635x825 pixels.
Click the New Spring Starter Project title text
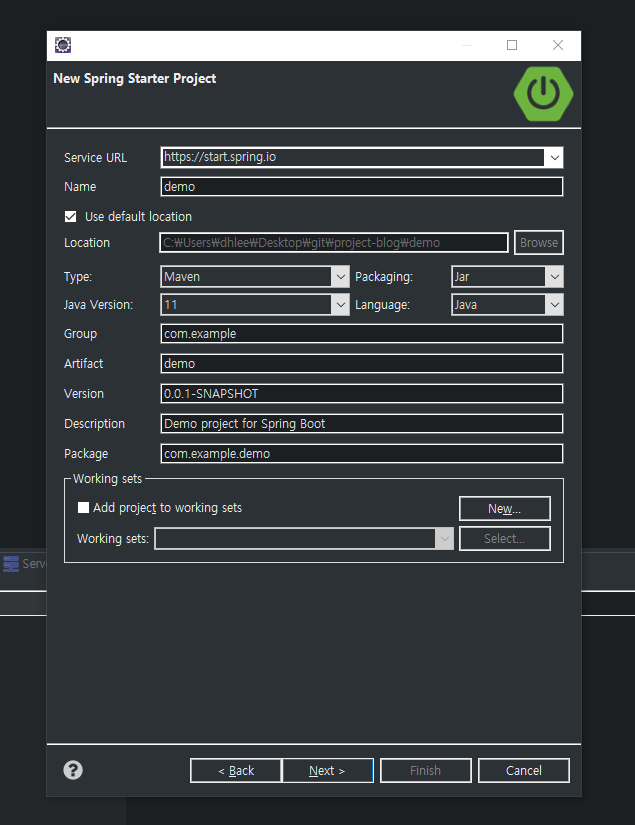click(135, 78)
